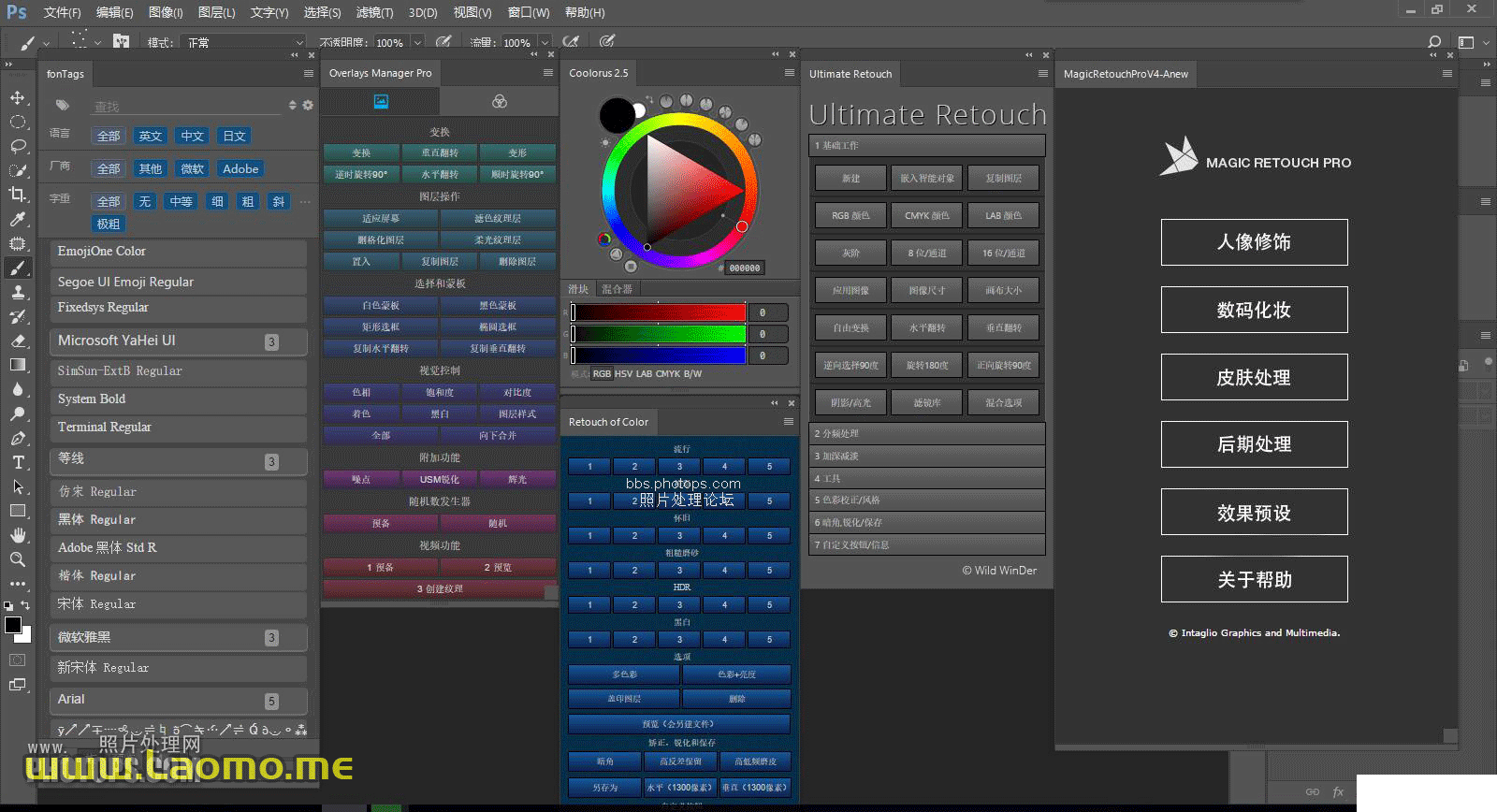This screenshot has width=1497, height=812.
Task: Expand section 4 工具 in Ultimate Retouch
Action: 926,478
